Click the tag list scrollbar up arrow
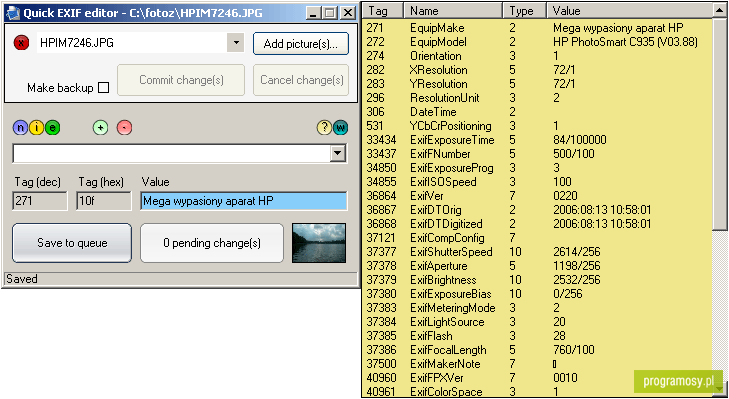The image size is (729, 399). 719,10
